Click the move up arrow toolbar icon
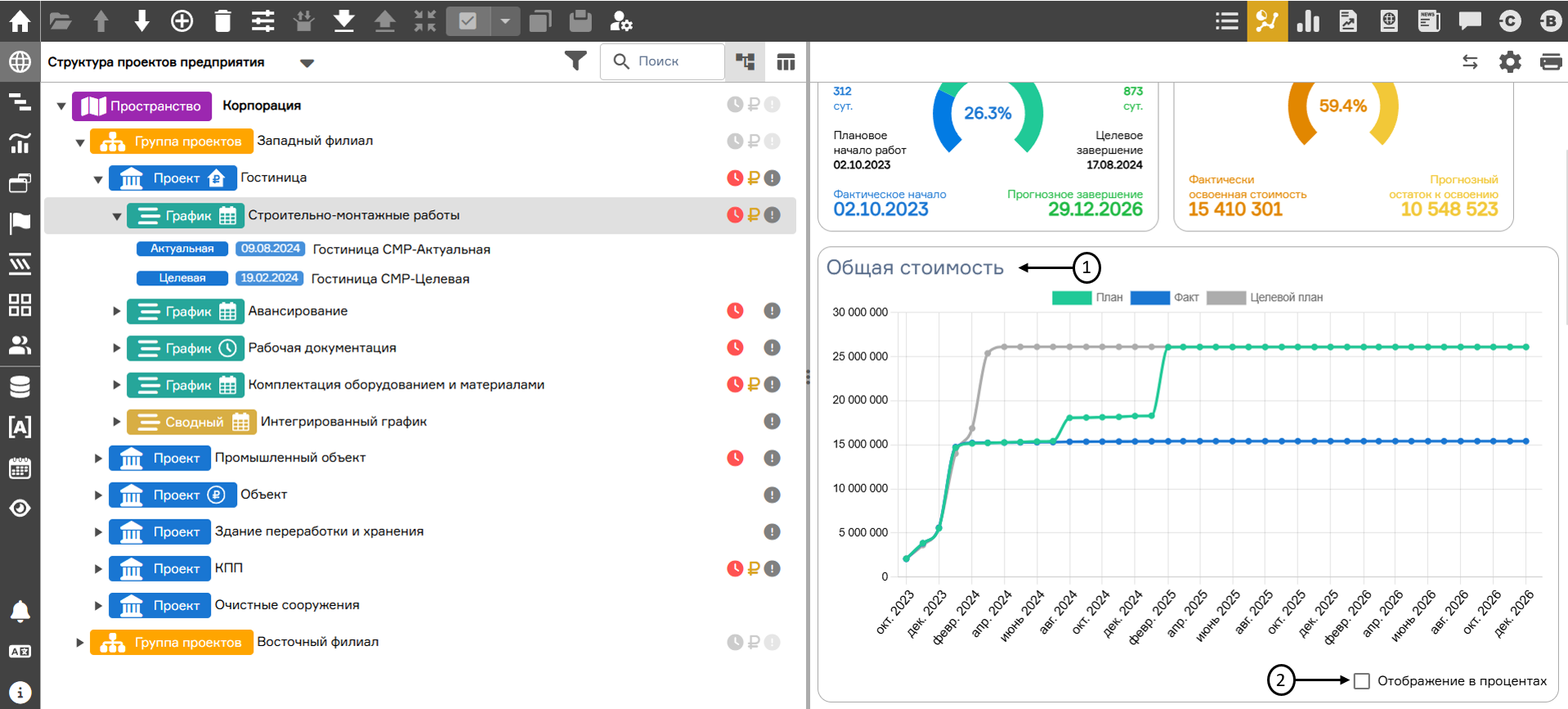The image size is (1568, 709). coord(101,21)
